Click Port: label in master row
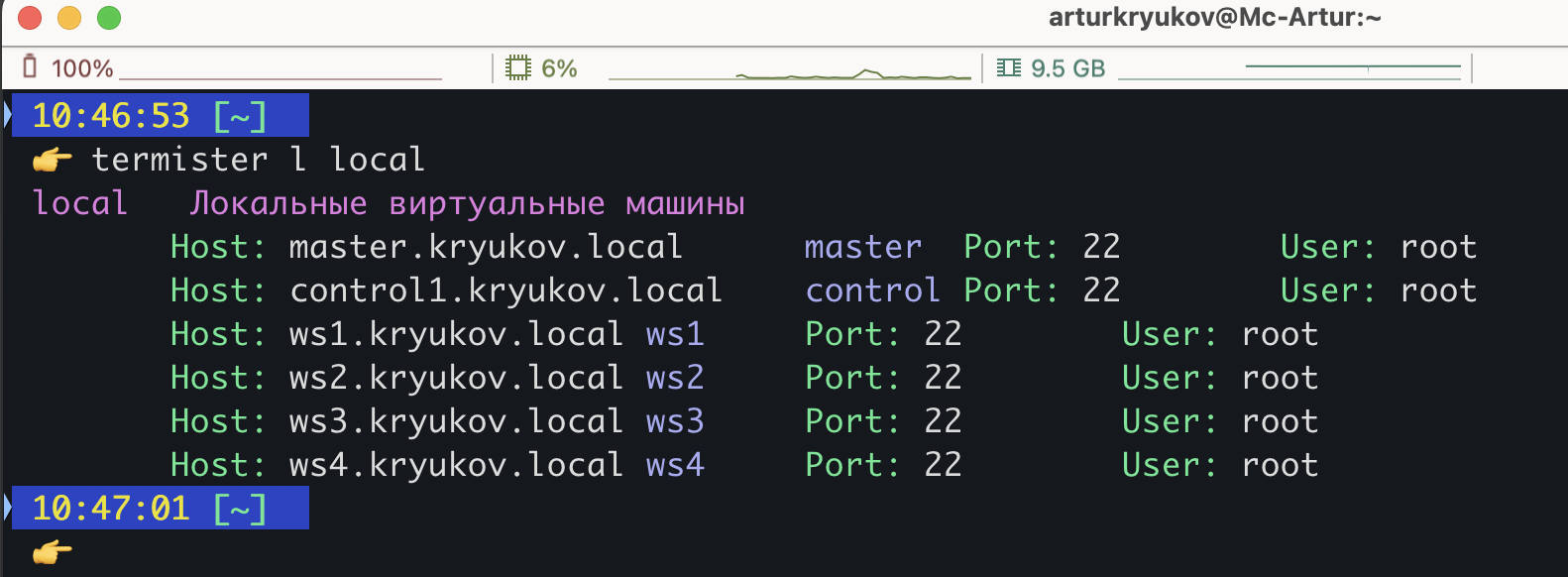The height and width of the screenshot is (577, 1568). (x=1012, y=247)
